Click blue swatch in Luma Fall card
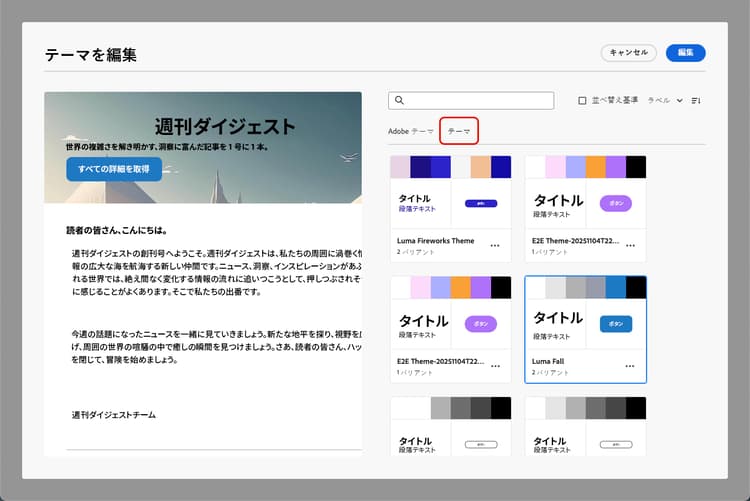This screenshot has height=501, width=750. (616, 287)
